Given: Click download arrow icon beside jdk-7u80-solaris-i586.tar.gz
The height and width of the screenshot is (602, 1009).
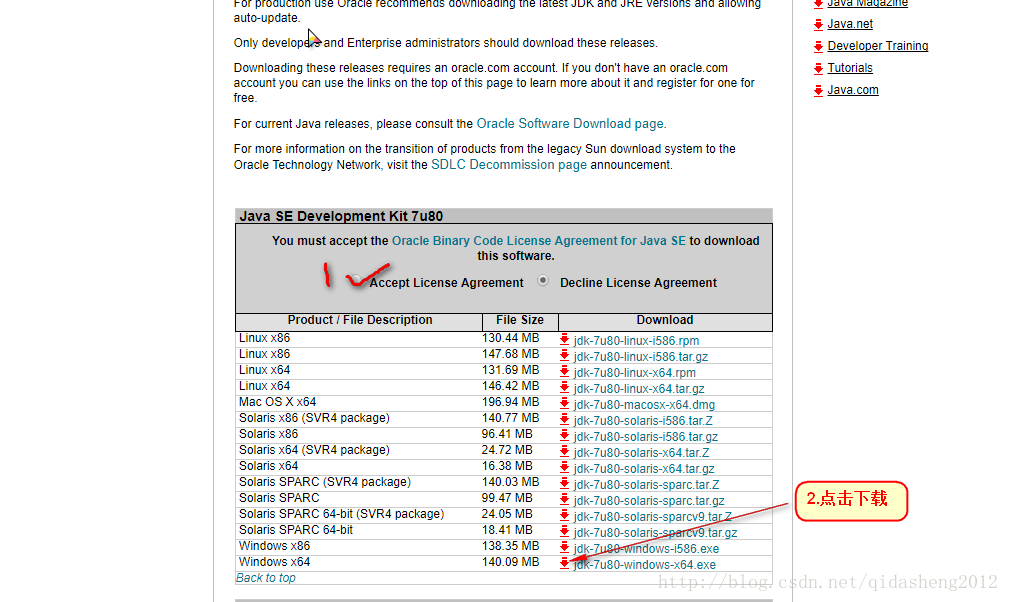Looking at the screenshot, I should pyautogui.click(x=564, y=435).
